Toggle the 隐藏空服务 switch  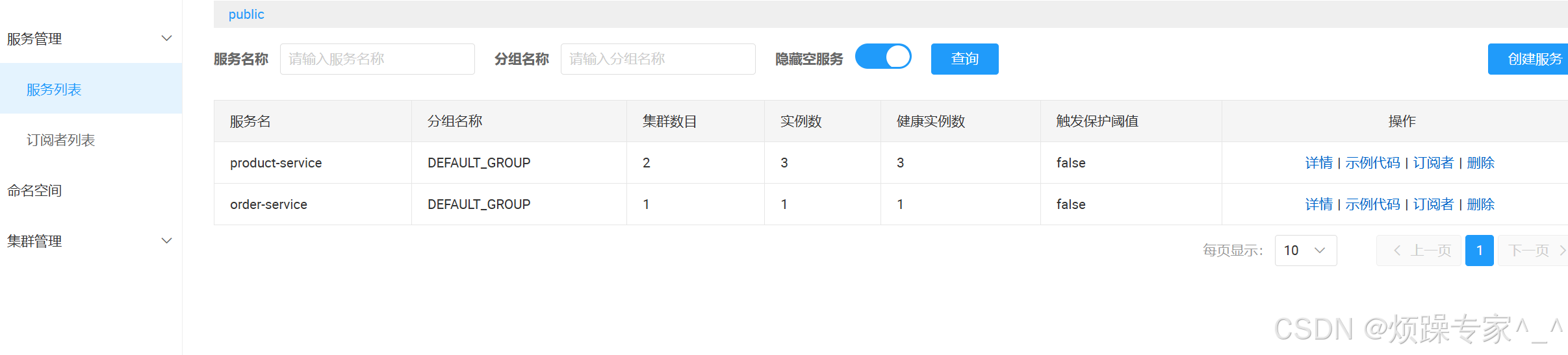coord(883,56)
